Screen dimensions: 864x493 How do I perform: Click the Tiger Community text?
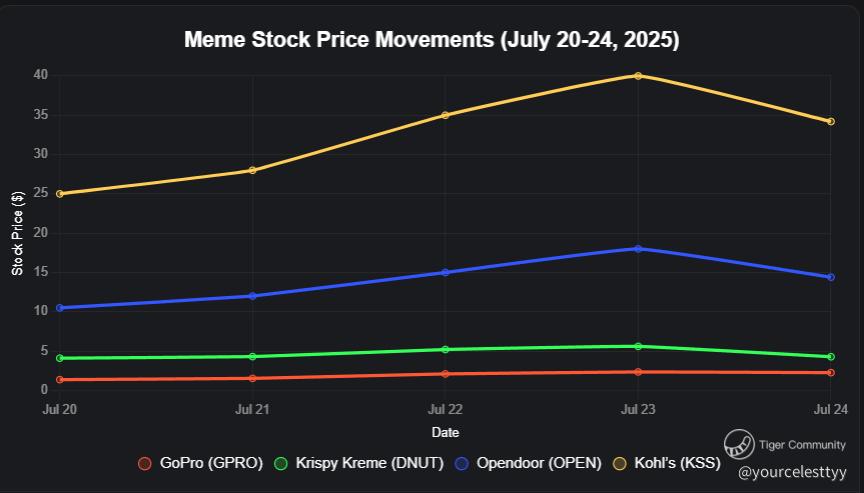click(802, 445)
